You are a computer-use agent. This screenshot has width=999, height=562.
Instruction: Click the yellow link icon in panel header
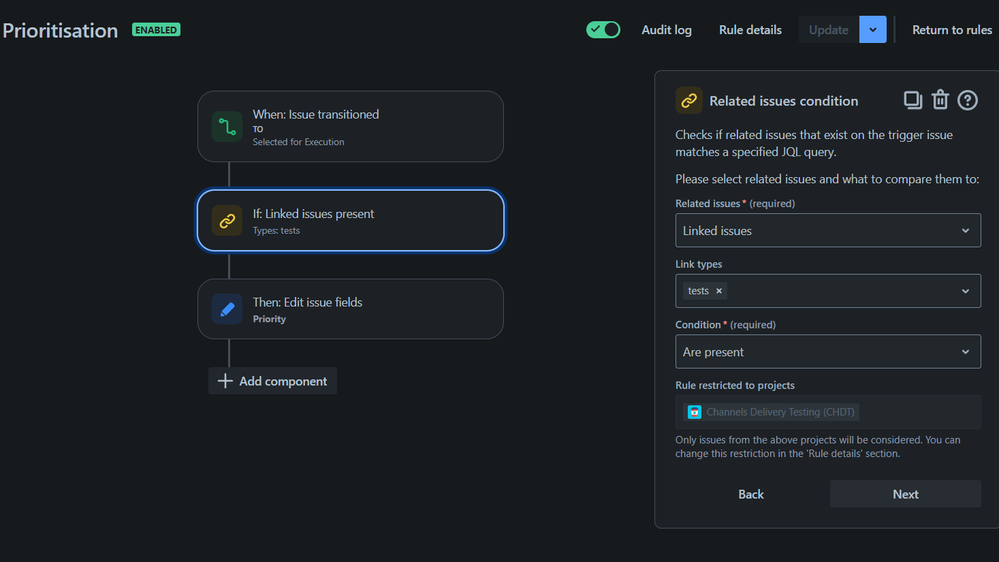point(689,101)
